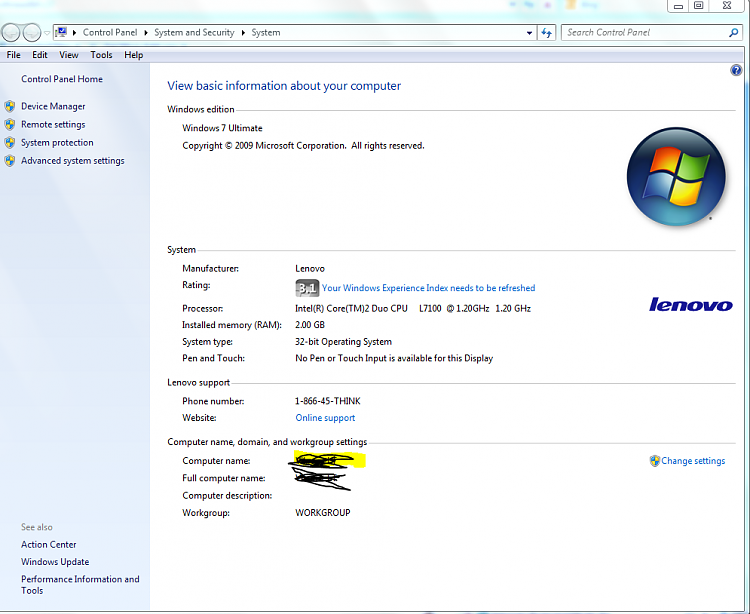Image resolution: width=750 pixels, height=614 pixels.
Task: Click the Copyright 2009 Microsoft Corporation line
Action: pyautogui.click(x=303, y=145)
